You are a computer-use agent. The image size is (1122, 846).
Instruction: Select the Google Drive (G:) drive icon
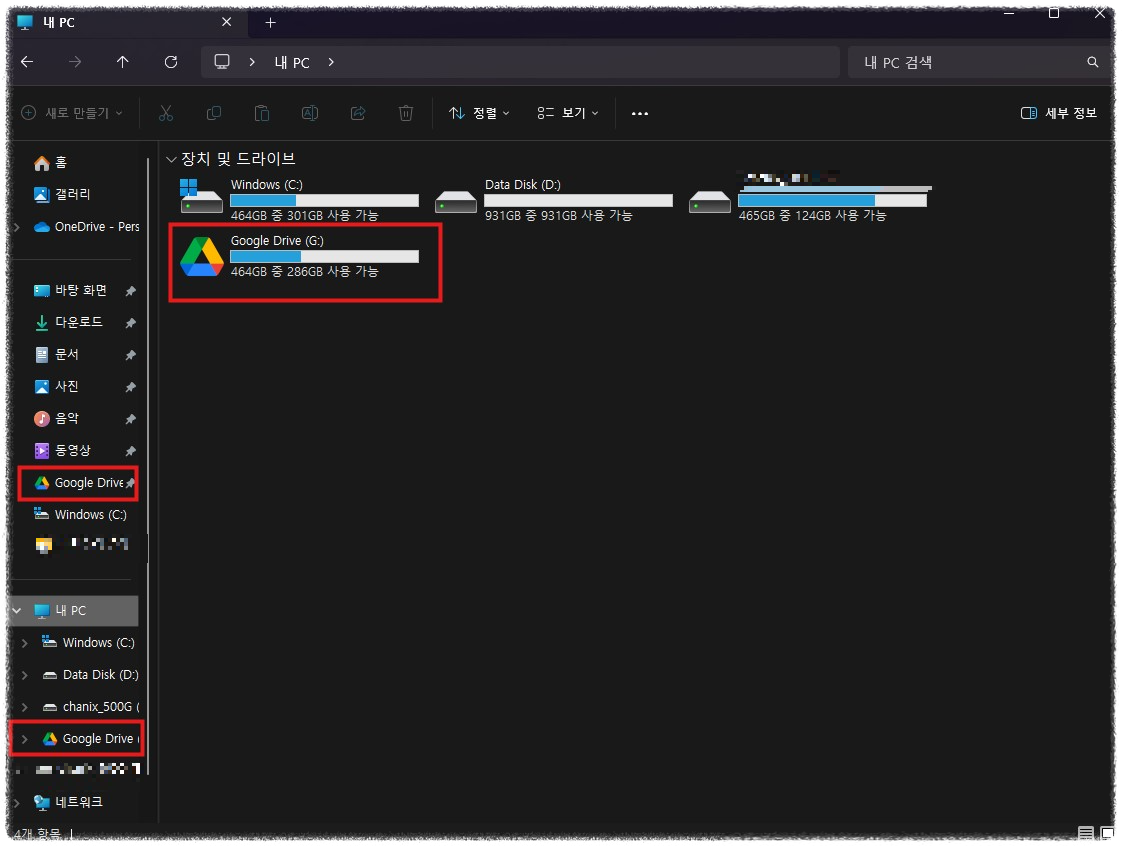coord(202,257)
